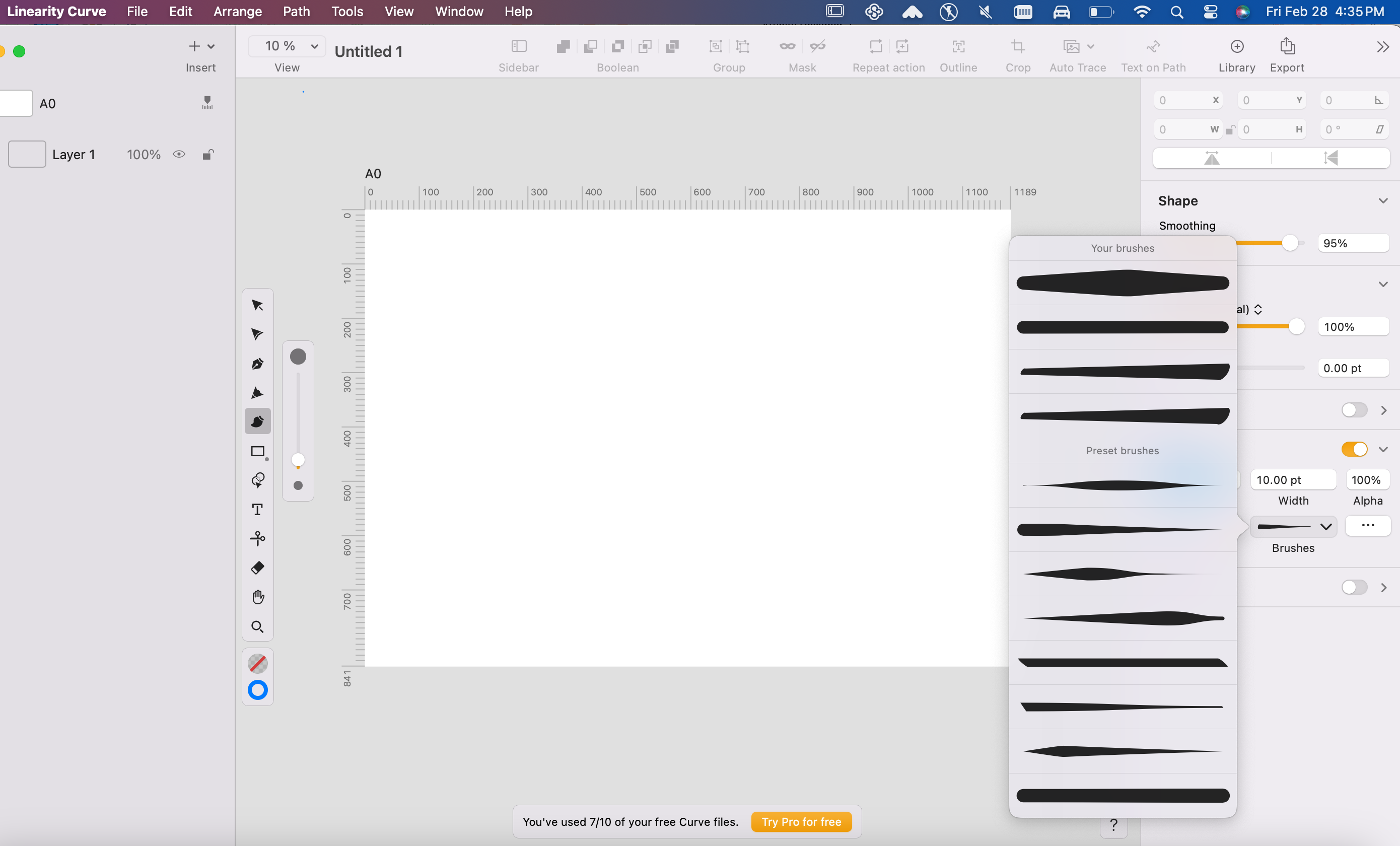1400x846 pixels.
Task: Open macOS Control Center icon
Action: pos(1210,12)
